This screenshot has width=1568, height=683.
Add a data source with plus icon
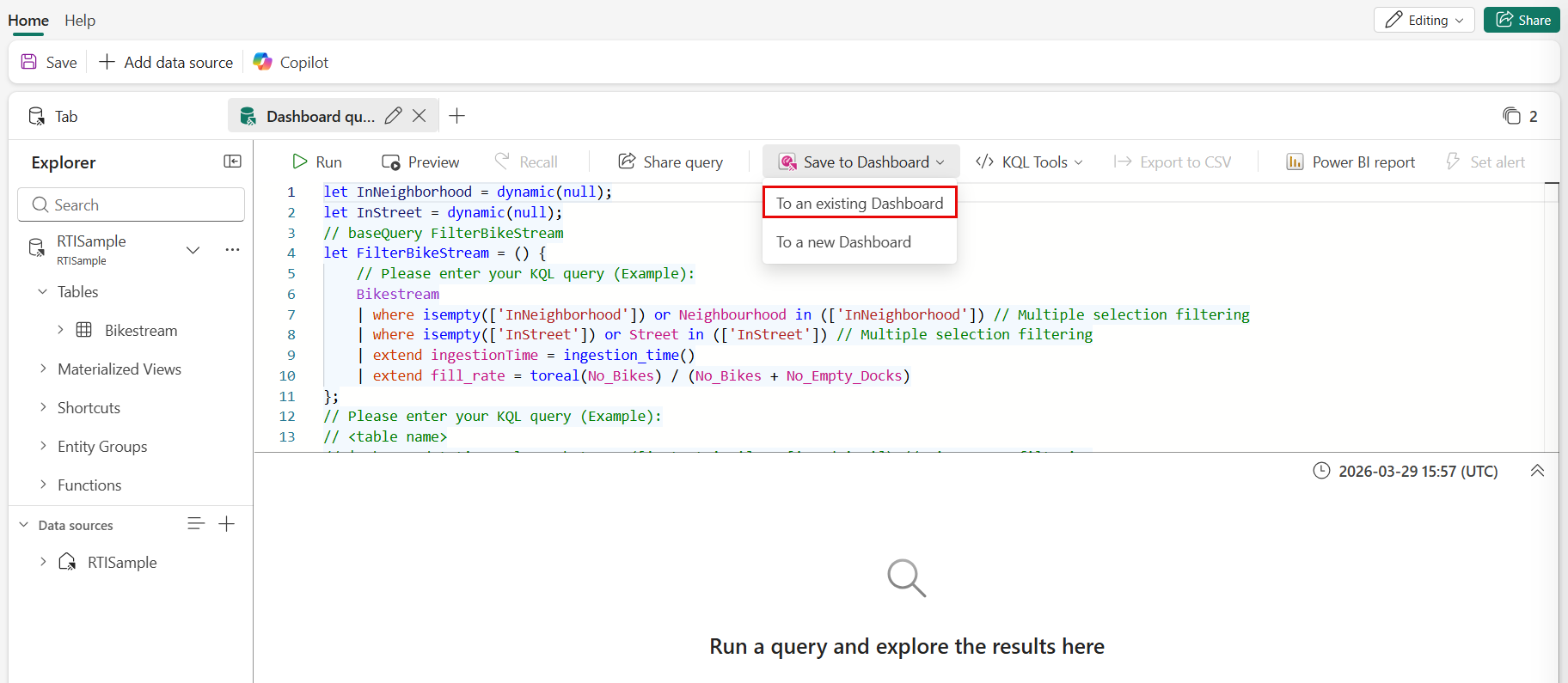227,524
